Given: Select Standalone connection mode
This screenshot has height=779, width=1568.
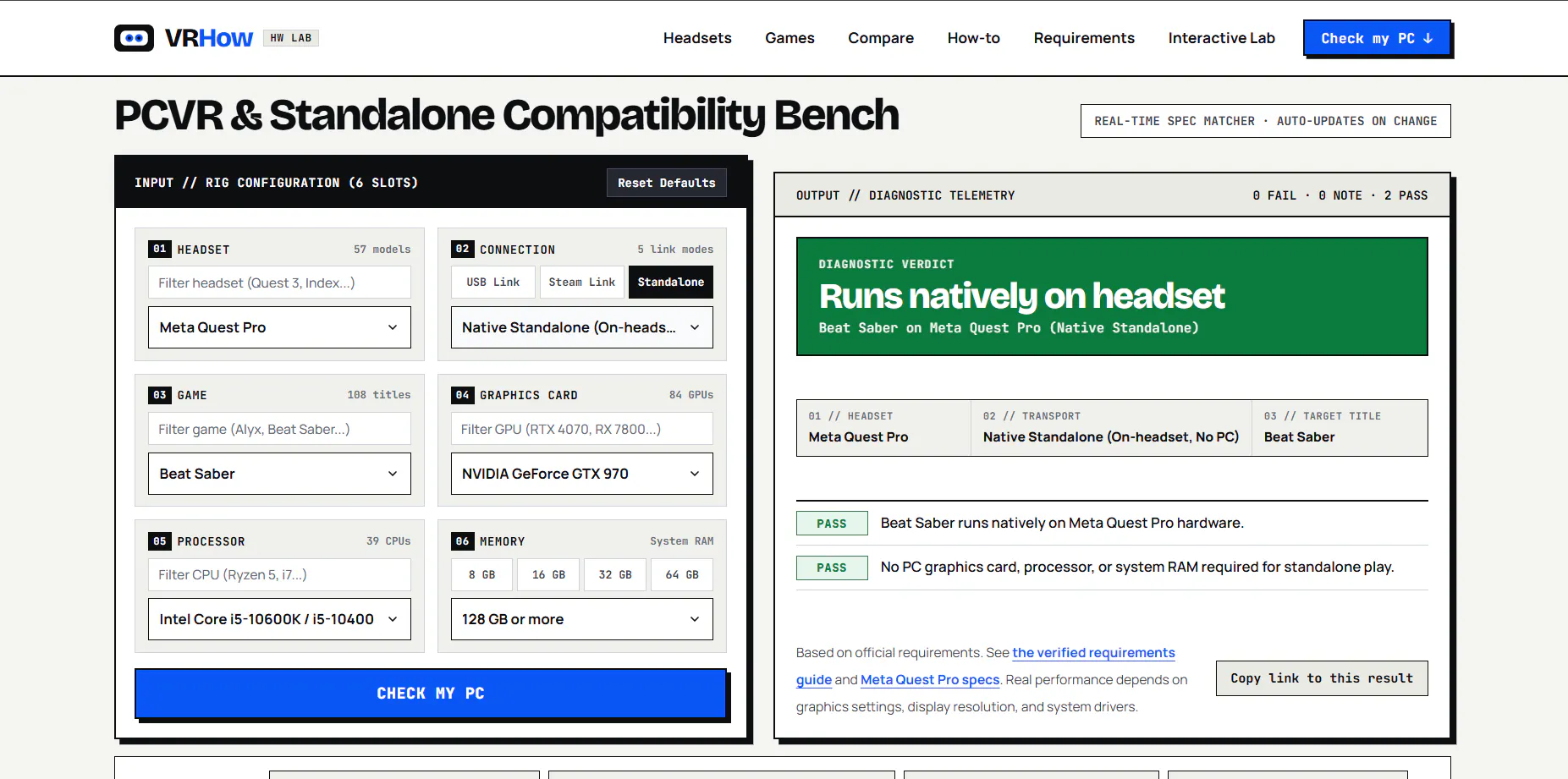Looking at the screenshot, I should tap(671, 283).
